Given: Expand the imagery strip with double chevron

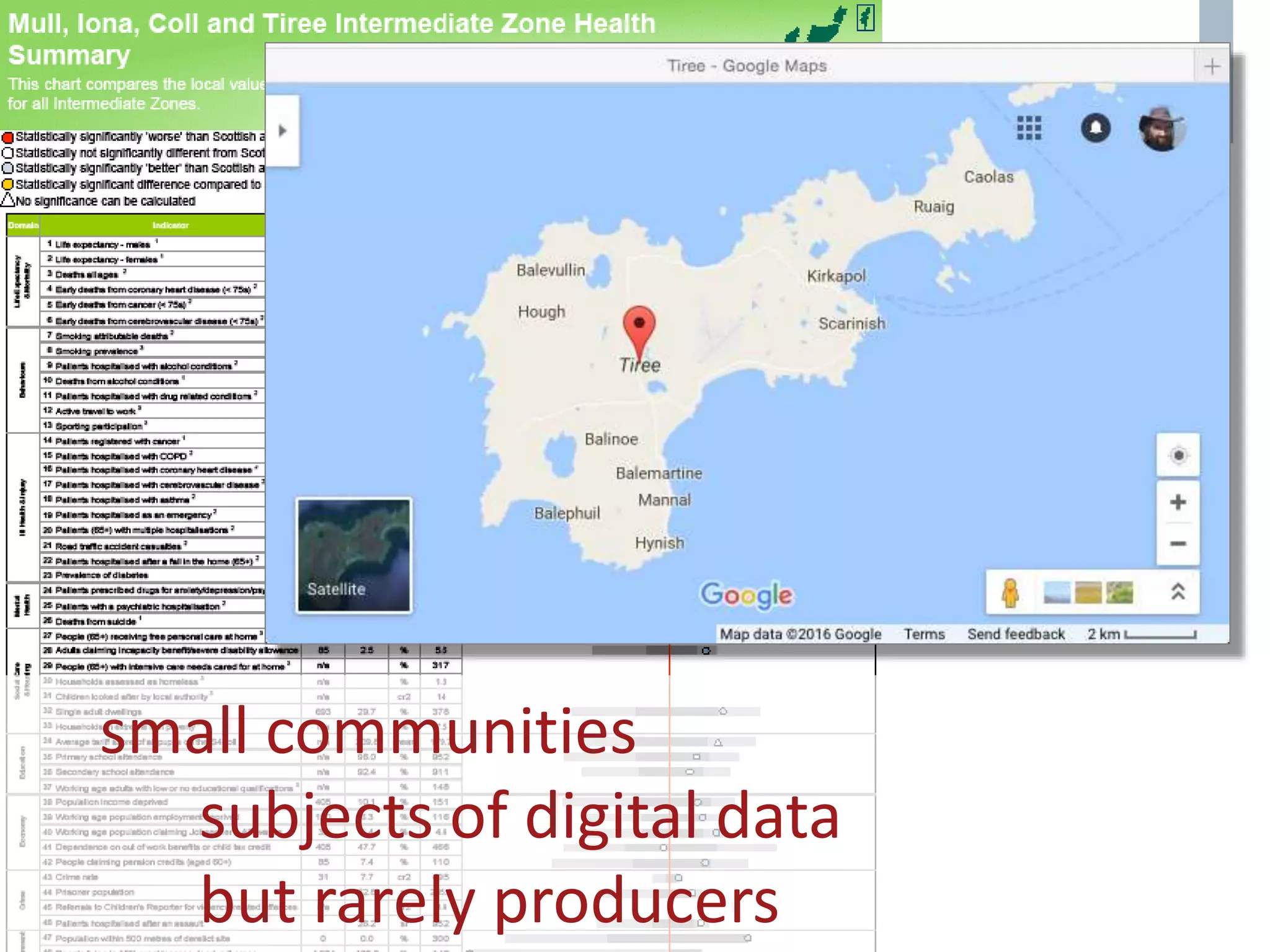Looking at the screenshot, I should click(1178, 591).
